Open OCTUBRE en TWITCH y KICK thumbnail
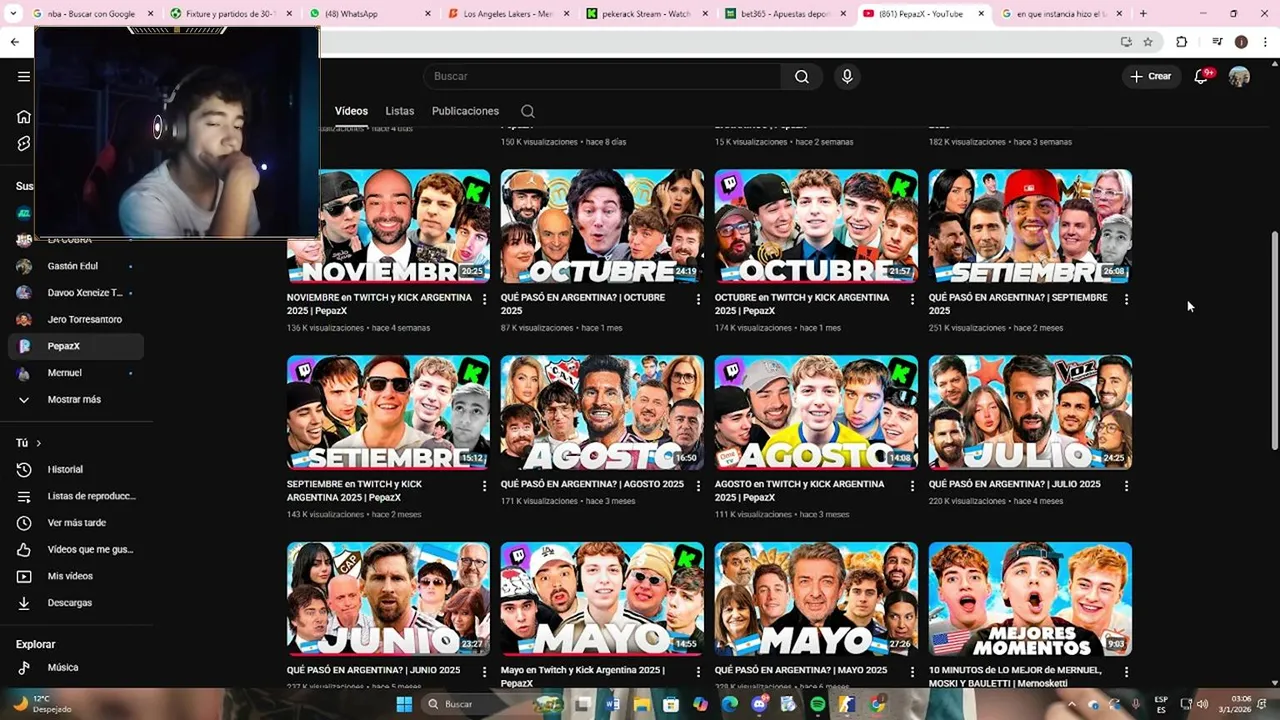The height and width of the screenshot is (720, 1280). tap(816, 226)
